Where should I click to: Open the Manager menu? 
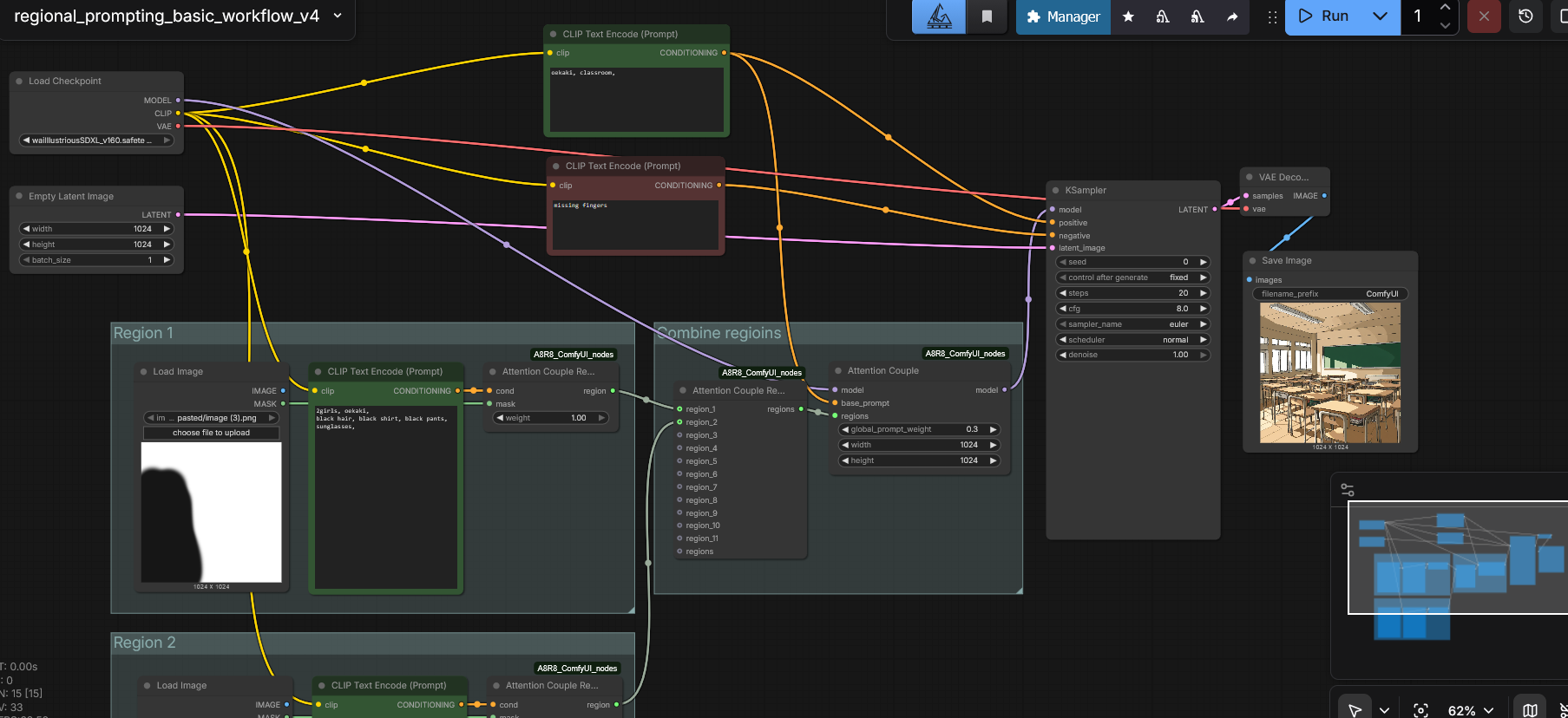click(x=1063, y=16)
